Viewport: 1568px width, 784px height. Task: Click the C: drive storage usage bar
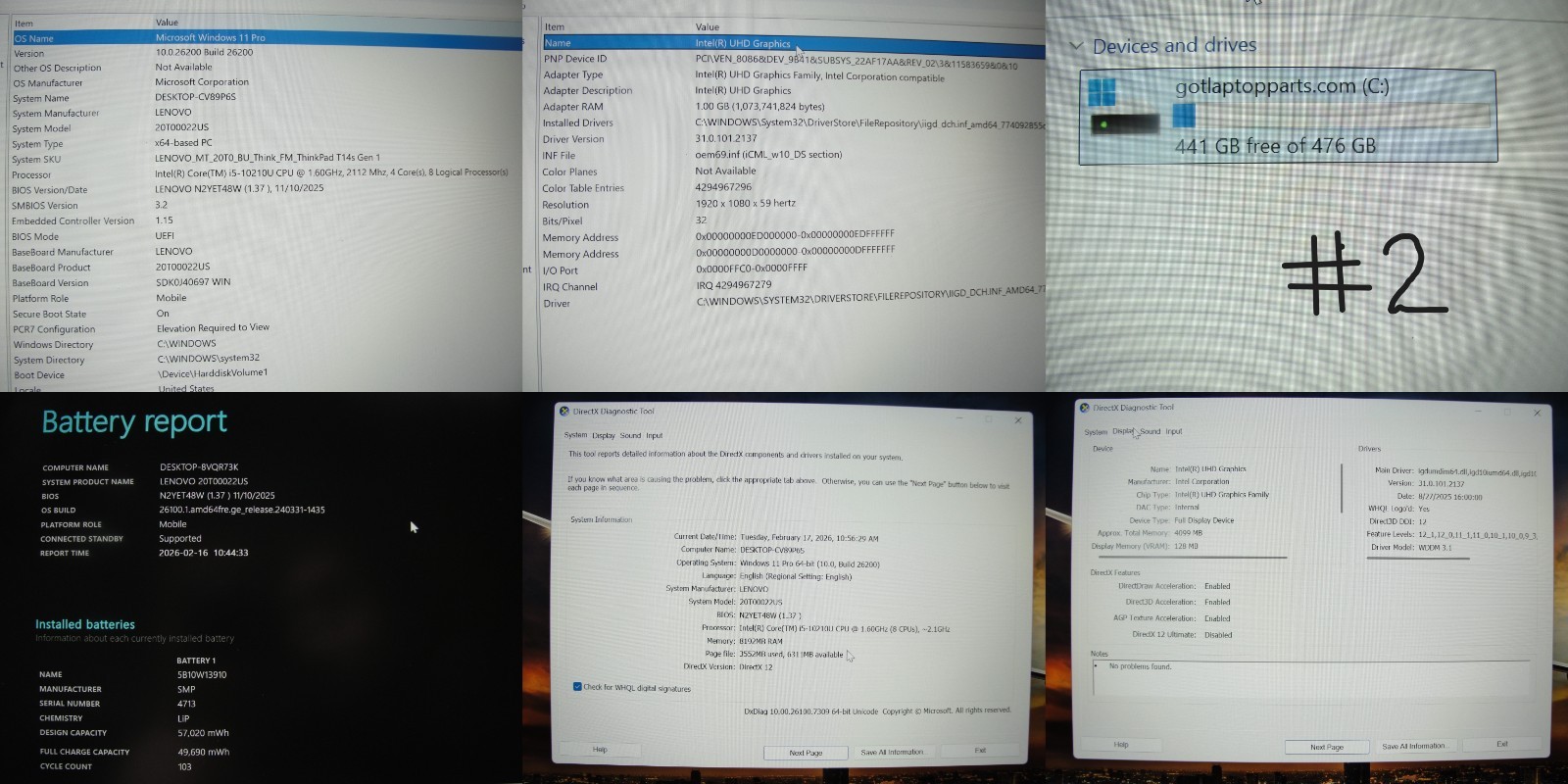click(x=1332, y=118)
